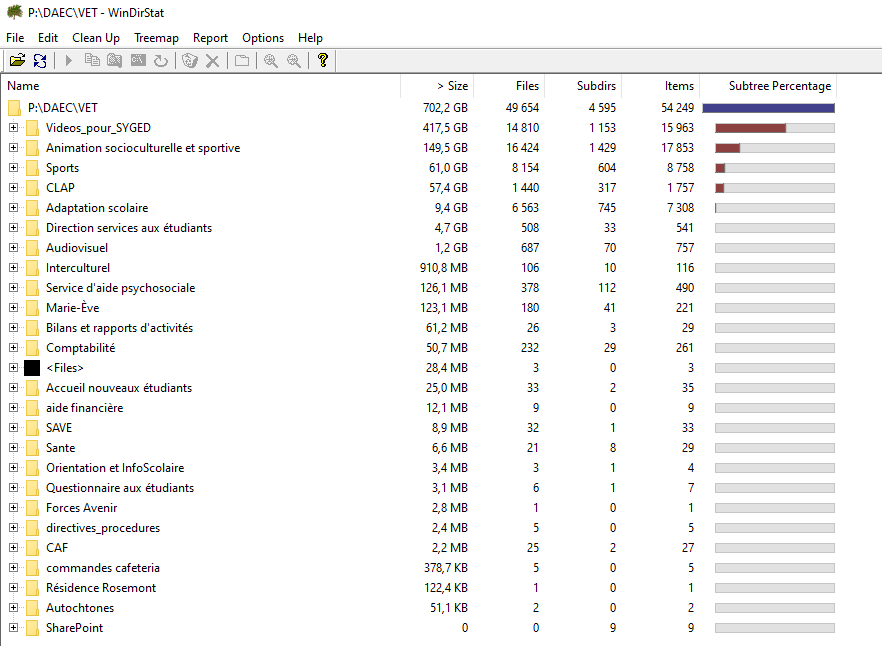Click the Zoom Out magnifier icon
The image size is (882, 646).
pyautogui.click(x=294, y=61)
